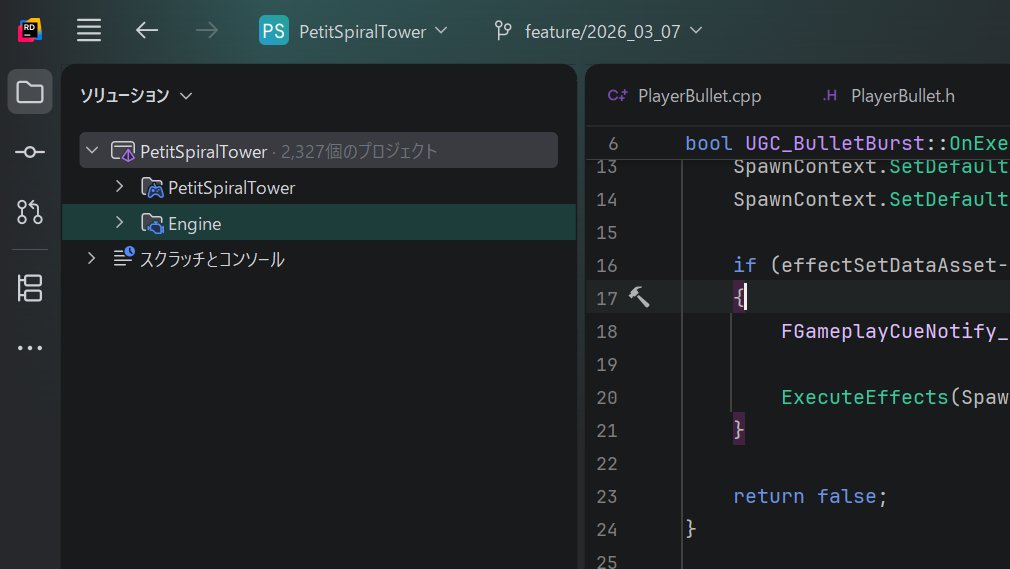Click the PS project badge icon
Image resolution: width=1010 pixels, height=569 pixels.
(x=274, y=30)
